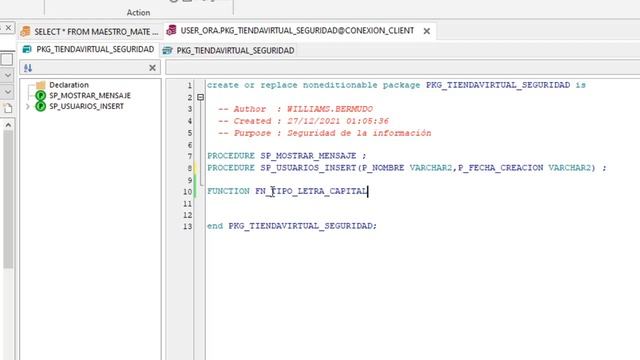This screenshot has width=640, height=360.
Task: Click the specification icon on first sub-tab
Action: pos(27,49)
